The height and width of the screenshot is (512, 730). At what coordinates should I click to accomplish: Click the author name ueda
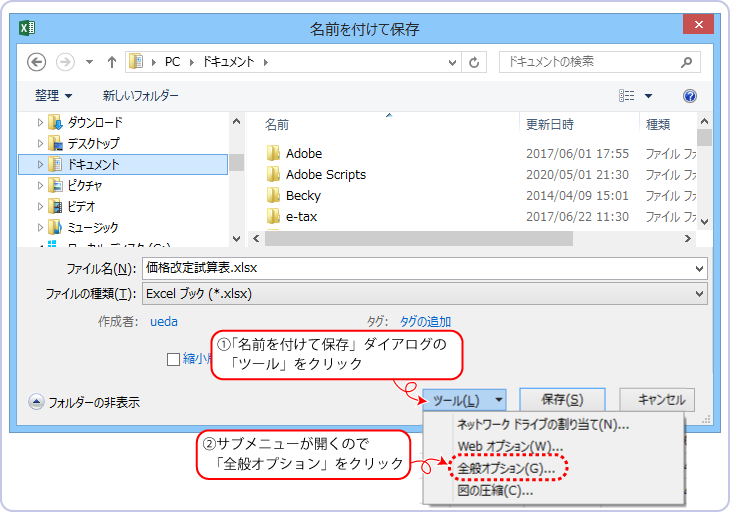tap(164, 322)
